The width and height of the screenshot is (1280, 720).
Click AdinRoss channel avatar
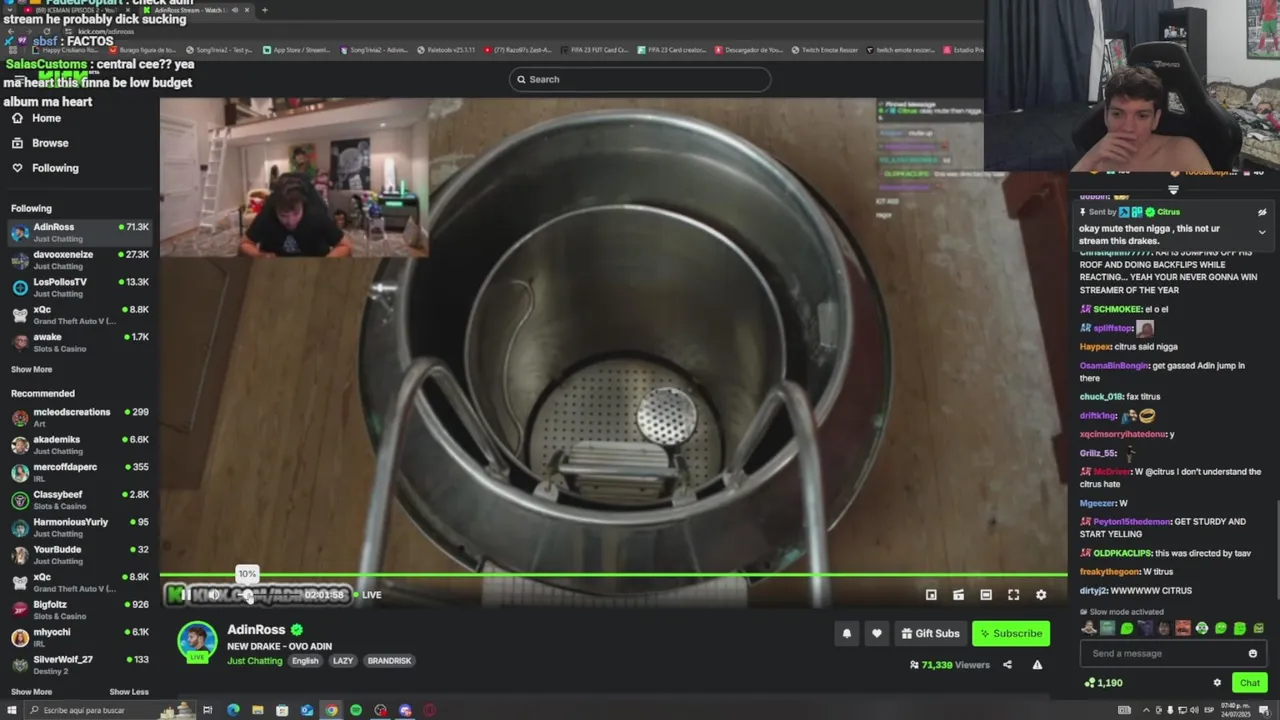pos(197,642)
